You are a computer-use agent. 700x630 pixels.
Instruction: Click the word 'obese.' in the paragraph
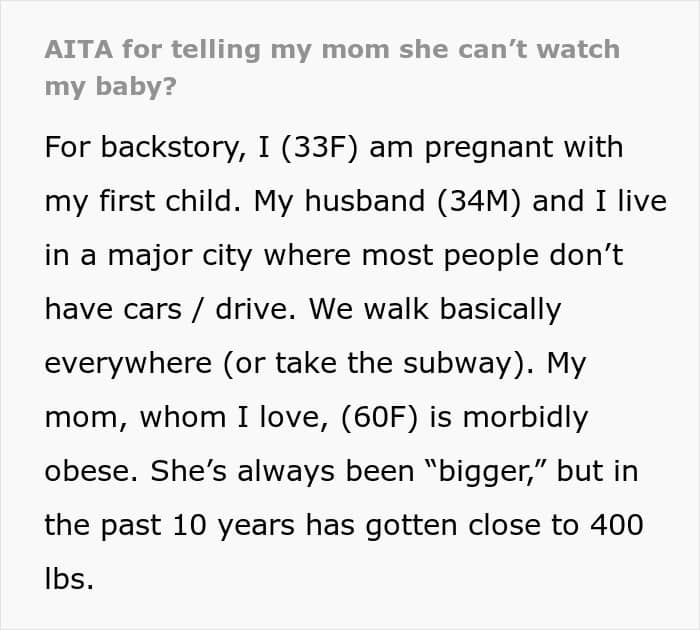pos(91,471)
